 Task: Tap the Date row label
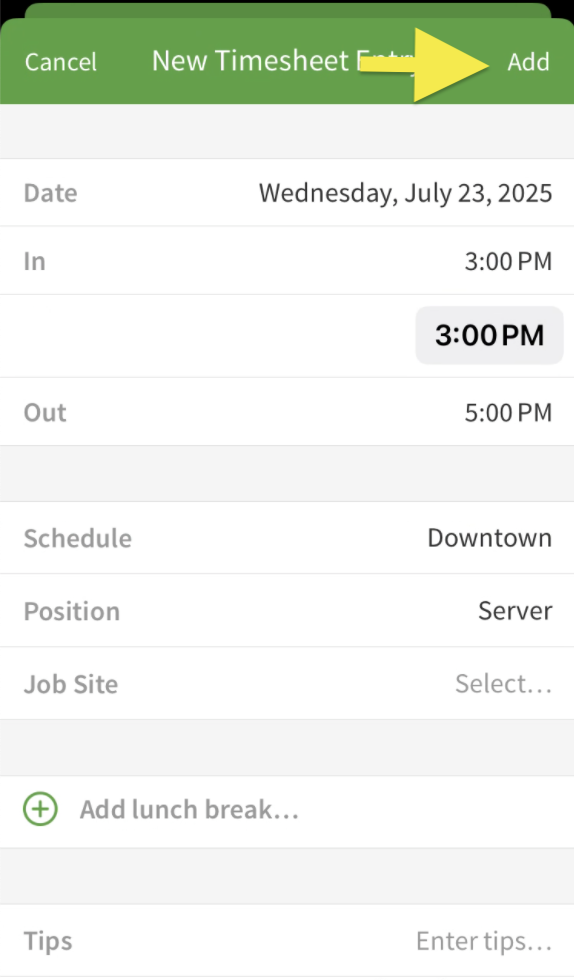point(51,193)
